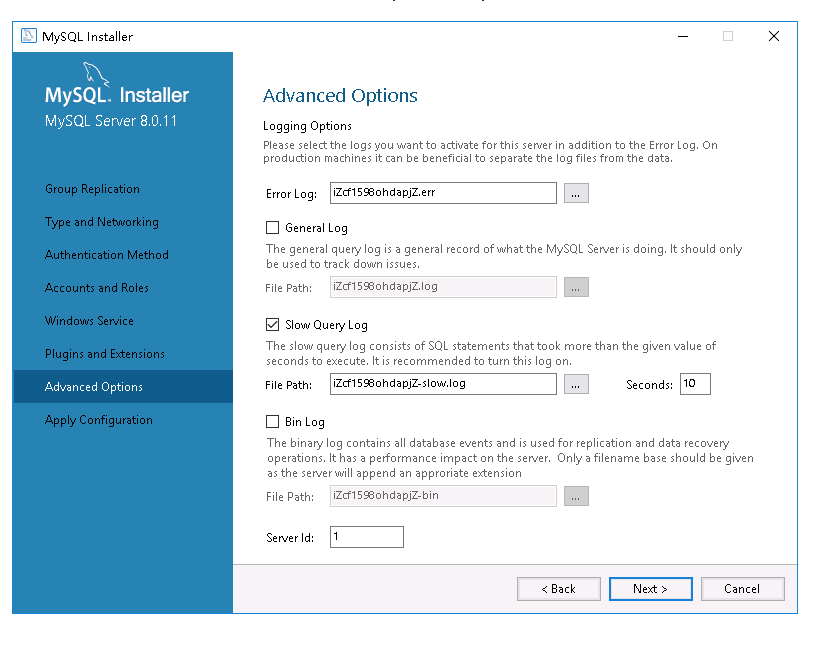
Task: Click the Slow Query Log File Path field
Action: pyautogui.click(x=443, y=384)
